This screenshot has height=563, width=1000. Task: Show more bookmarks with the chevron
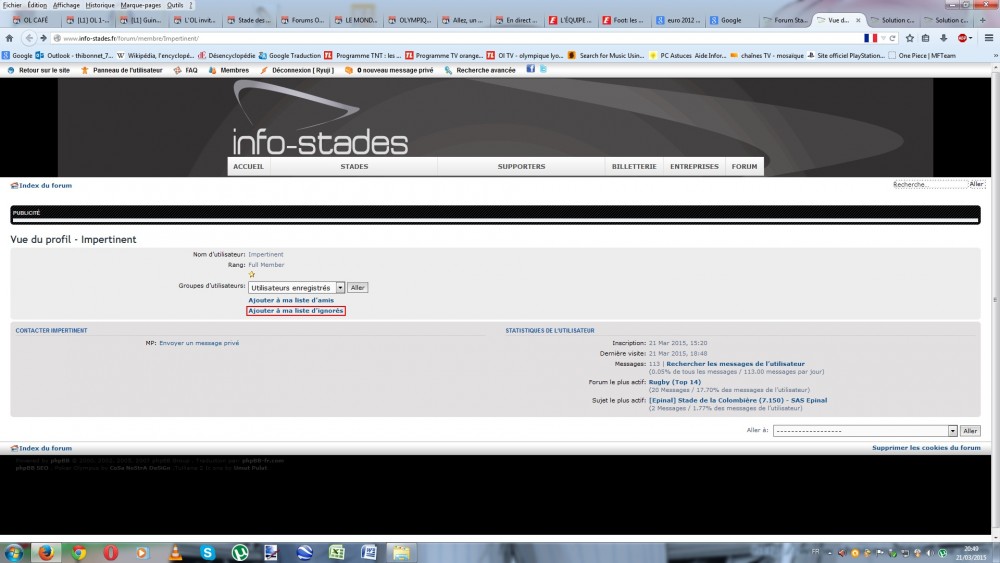pos(996,55)
